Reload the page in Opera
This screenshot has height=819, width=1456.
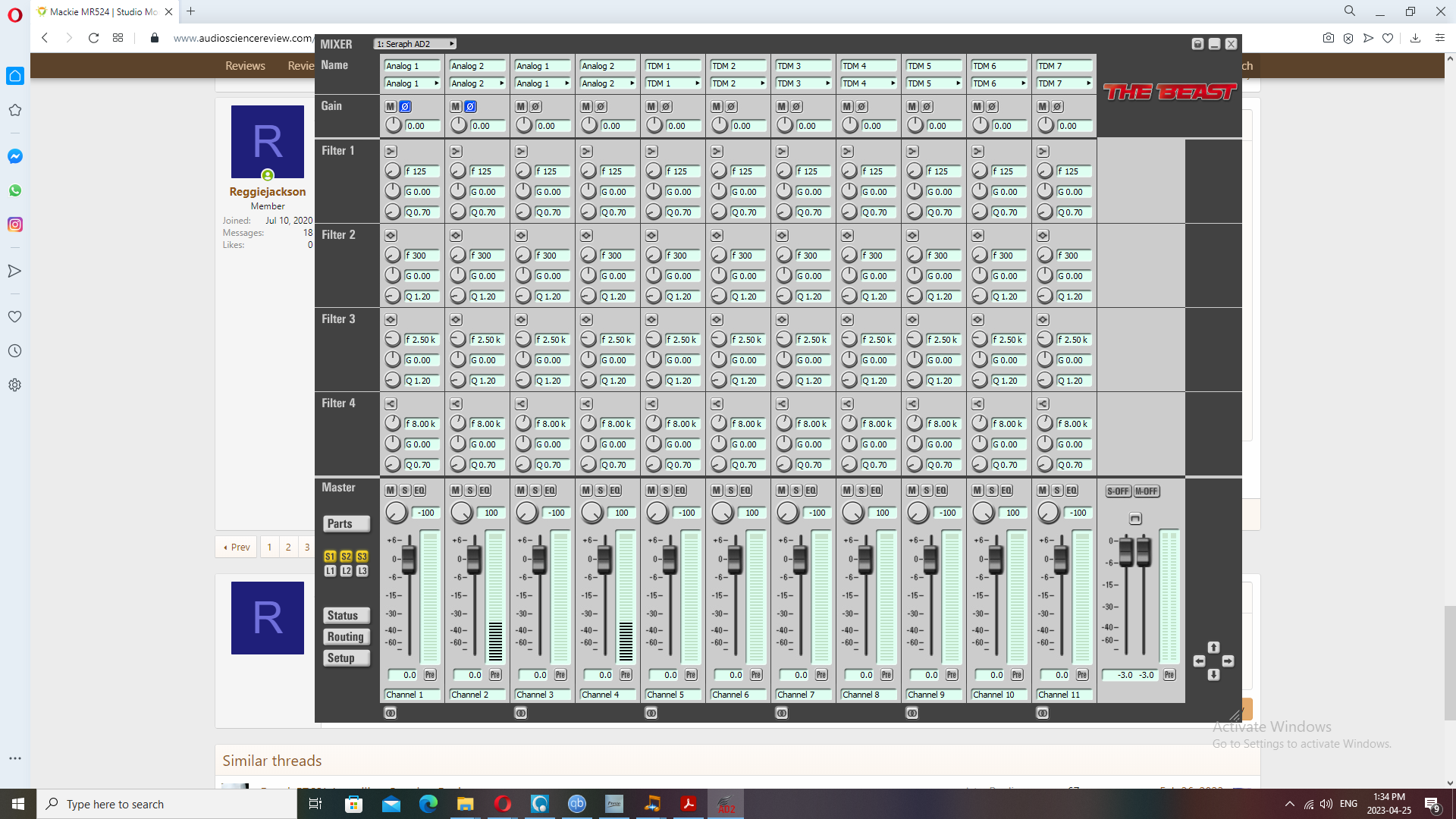pyautogui.click(x=93, y=38)
